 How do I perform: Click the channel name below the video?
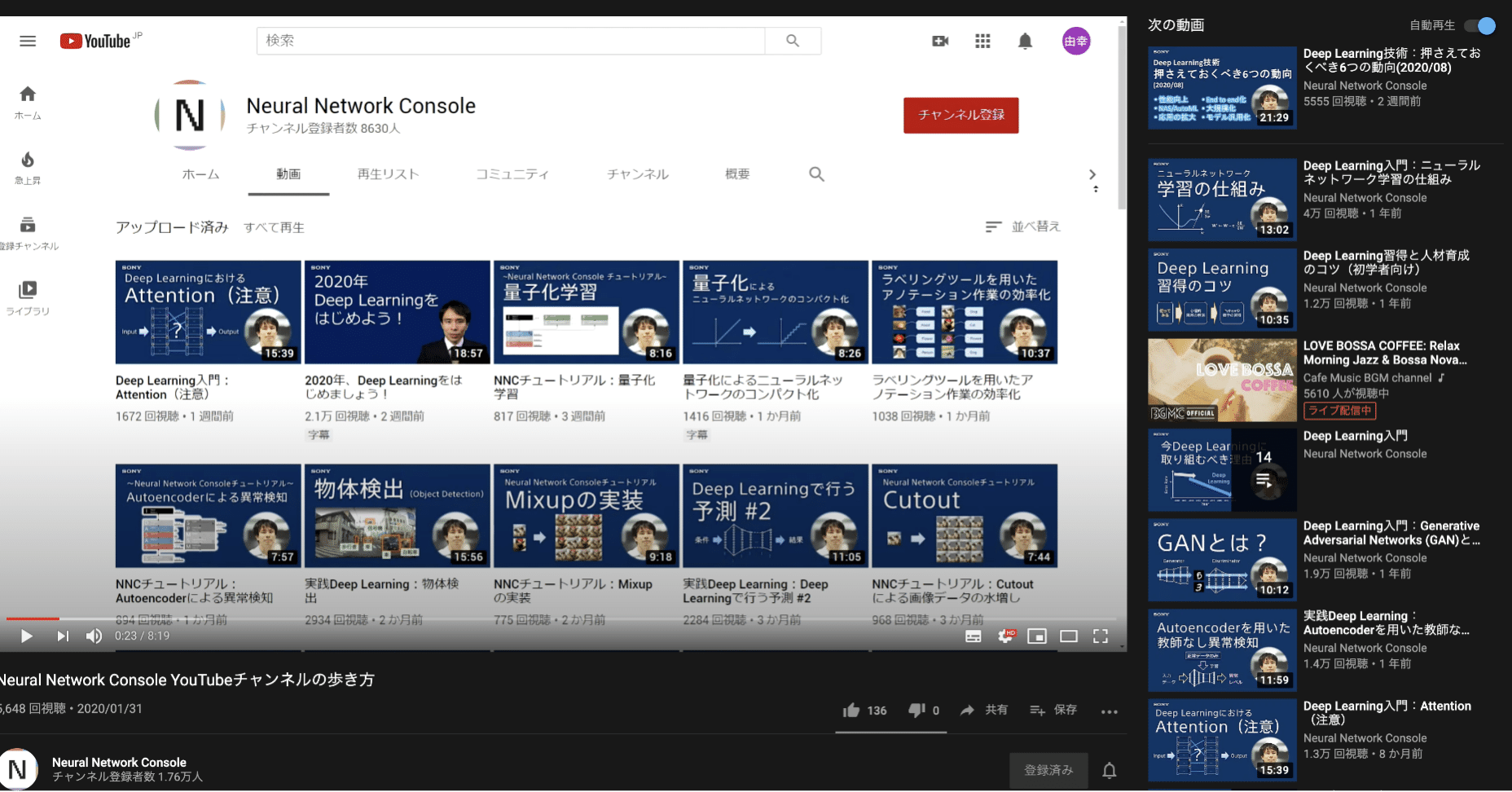tap(119, 763)
